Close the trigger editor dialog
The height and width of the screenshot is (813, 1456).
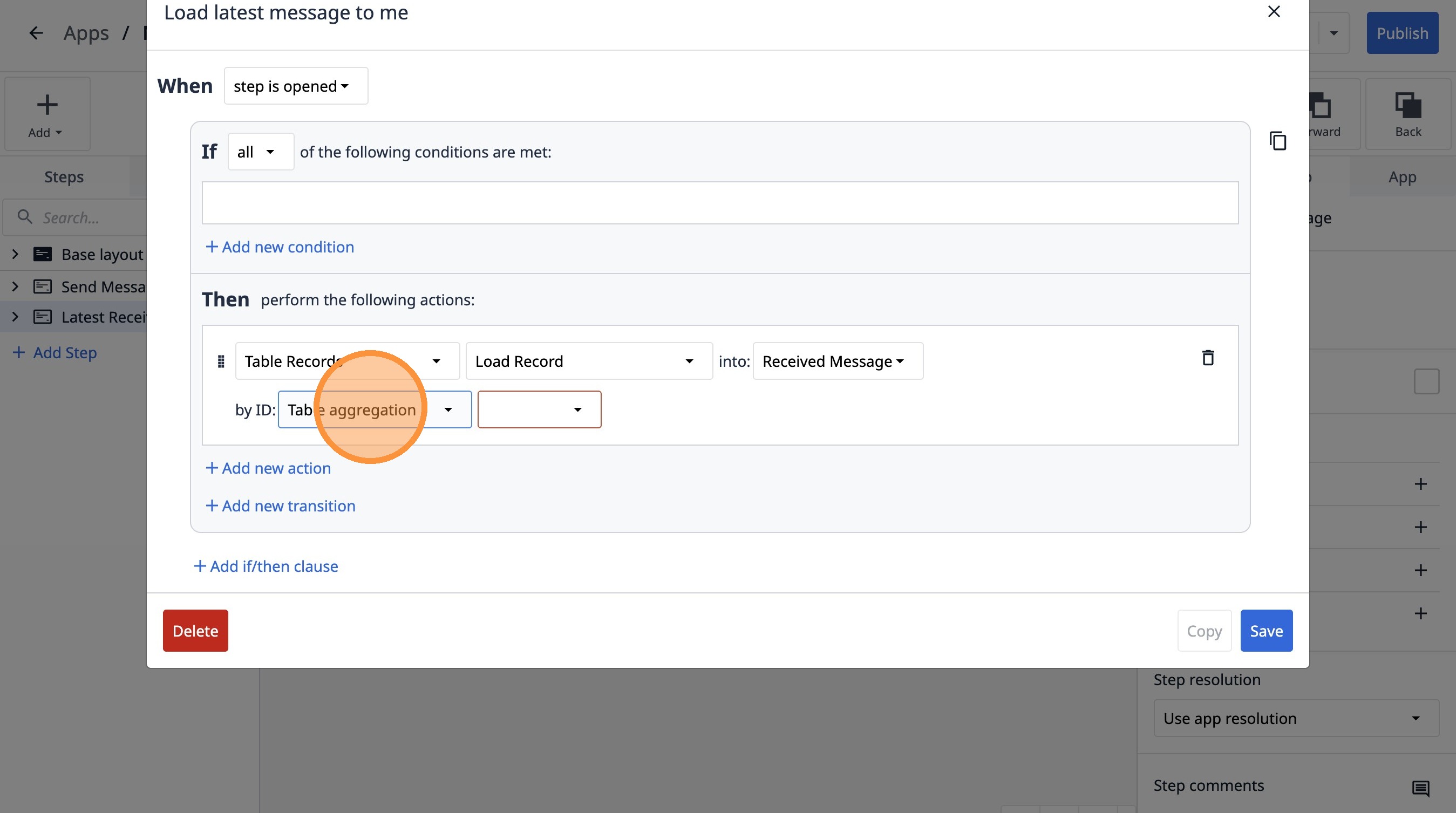(x=1274, y=12)
